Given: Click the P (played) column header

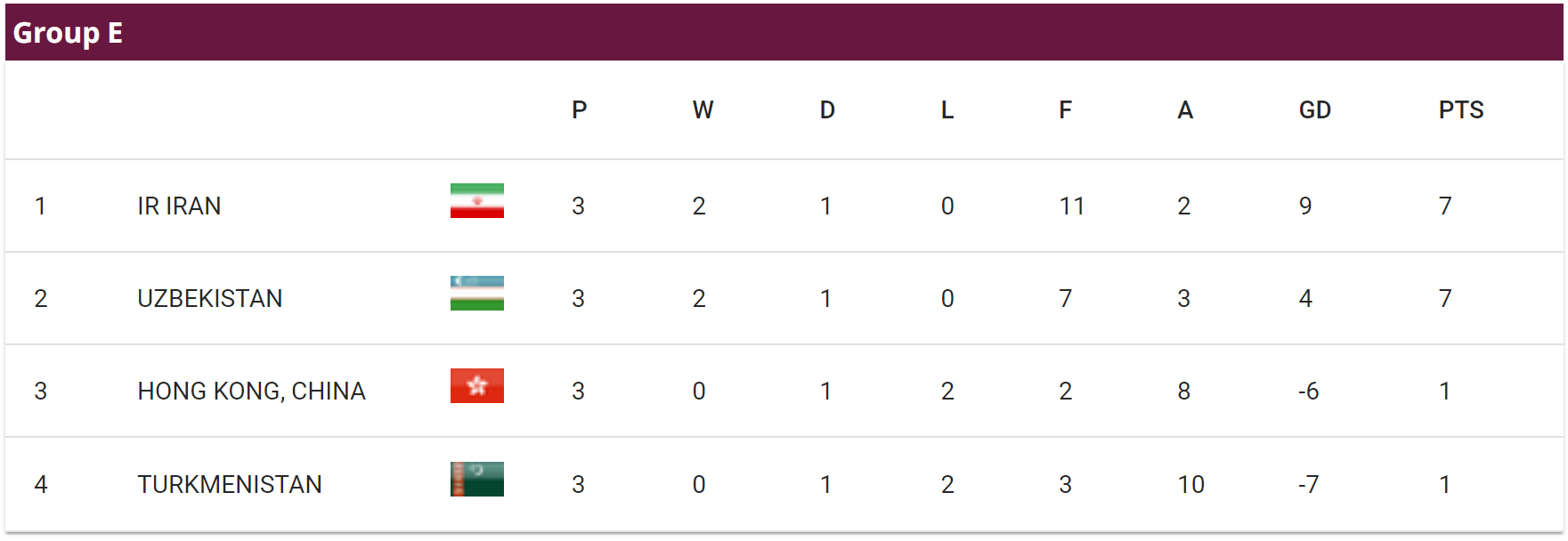Looking at the screenshot, I should click(x=579, y=110).
